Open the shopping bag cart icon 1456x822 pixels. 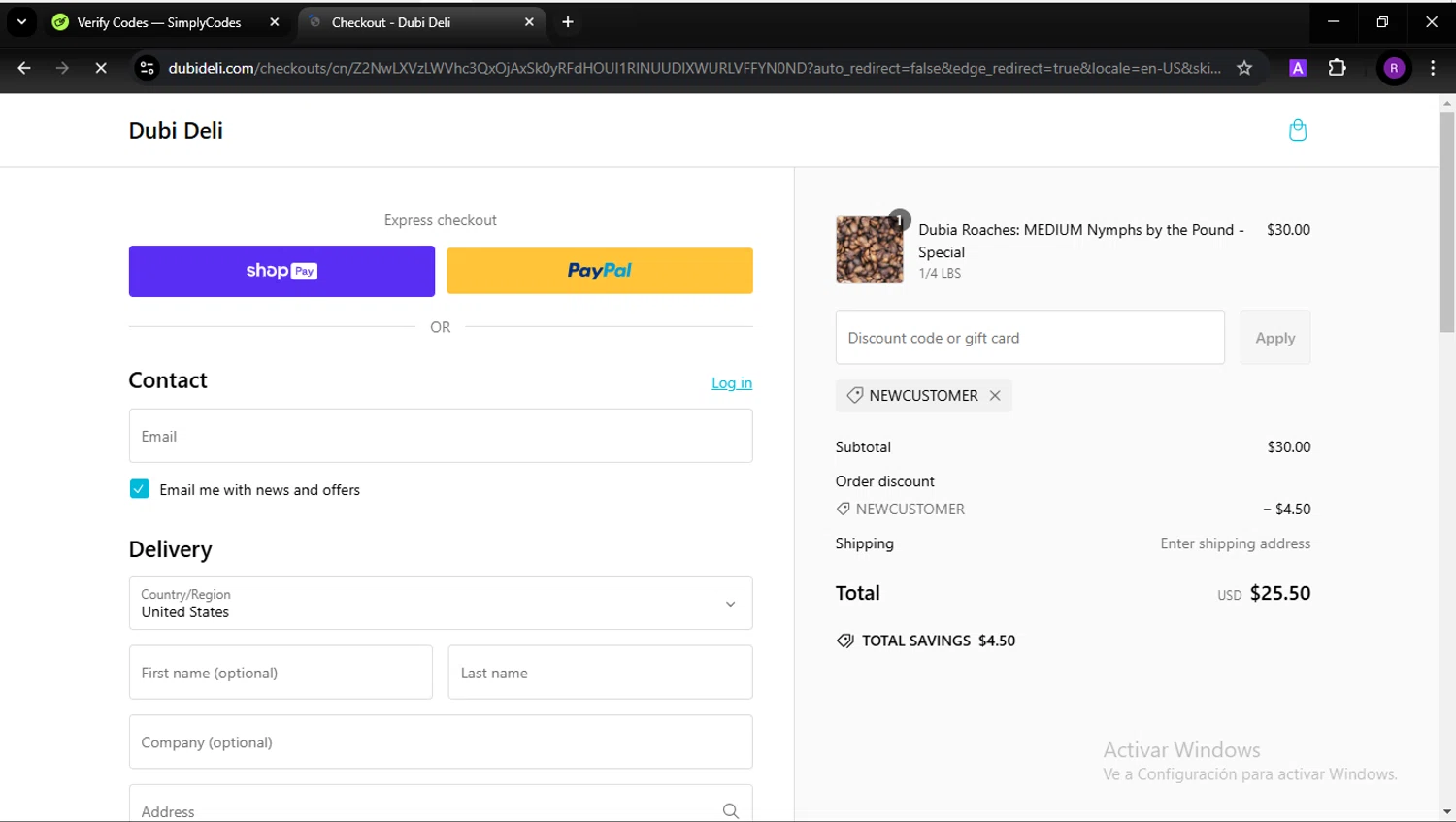(x=1298, y=130)
